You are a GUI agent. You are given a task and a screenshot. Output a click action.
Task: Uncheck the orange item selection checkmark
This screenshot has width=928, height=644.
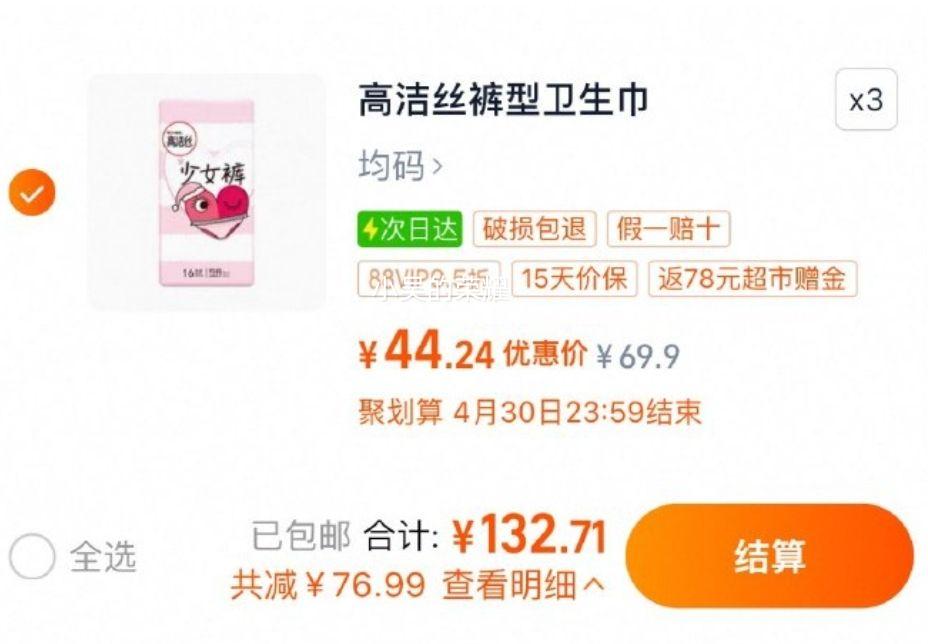click(x=31, y=192)
